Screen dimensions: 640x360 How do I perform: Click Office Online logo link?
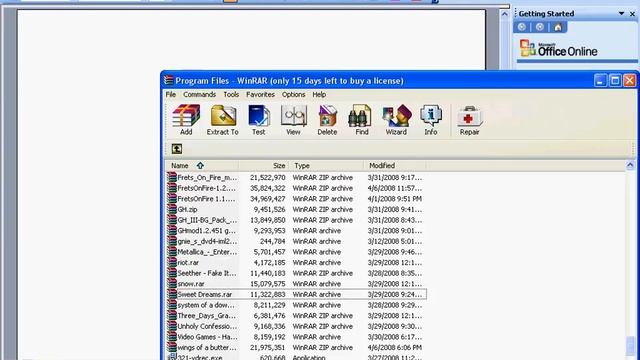(558, 49)
